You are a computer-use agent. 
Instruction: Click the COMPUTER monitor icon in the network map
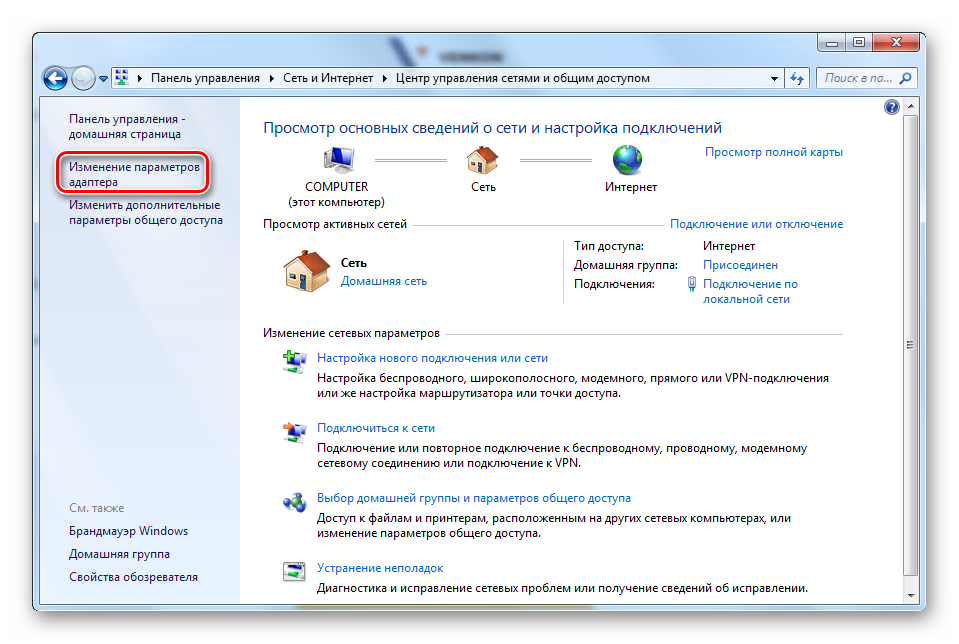(x=338, y=160)
